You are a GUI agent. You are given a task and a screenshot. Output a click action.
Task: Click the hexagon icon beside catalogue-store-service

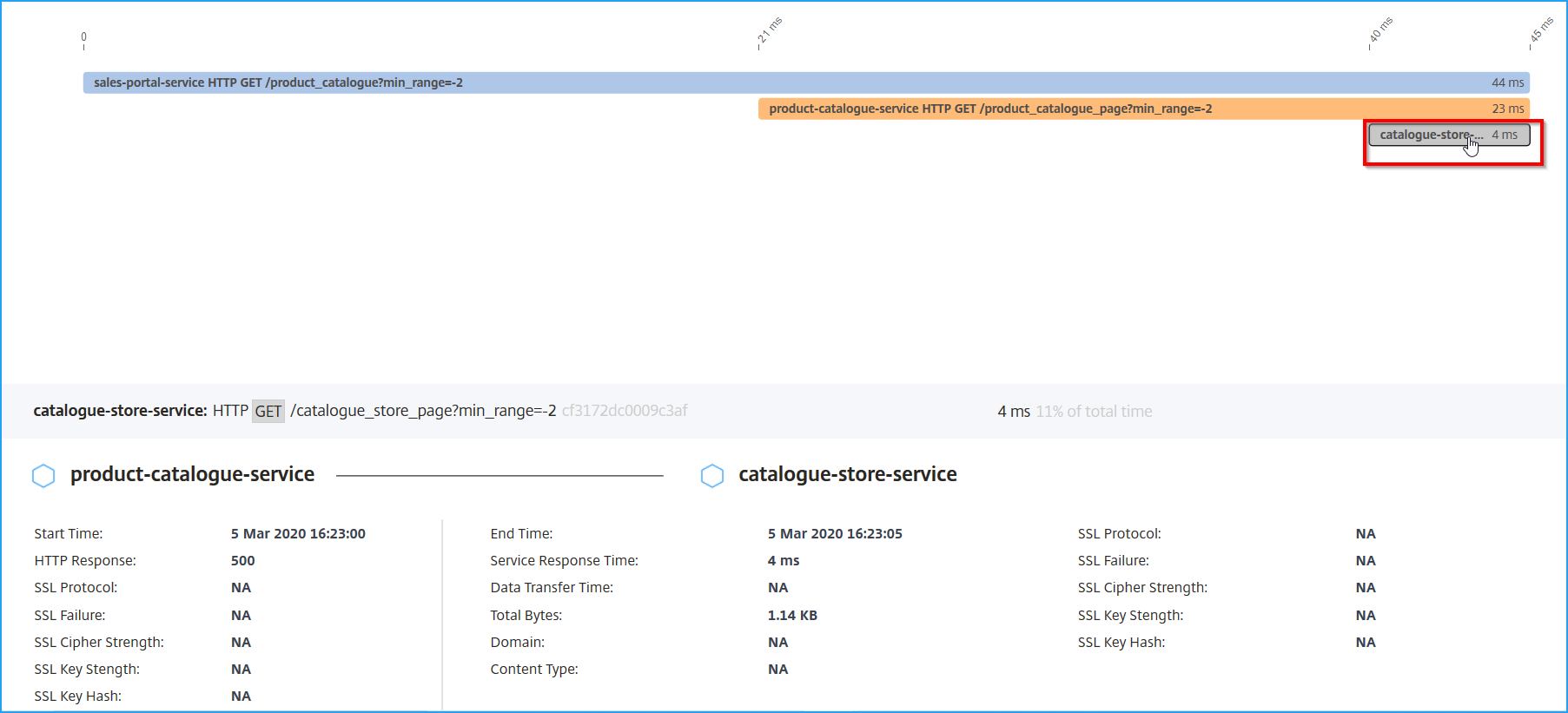(712, 475)
